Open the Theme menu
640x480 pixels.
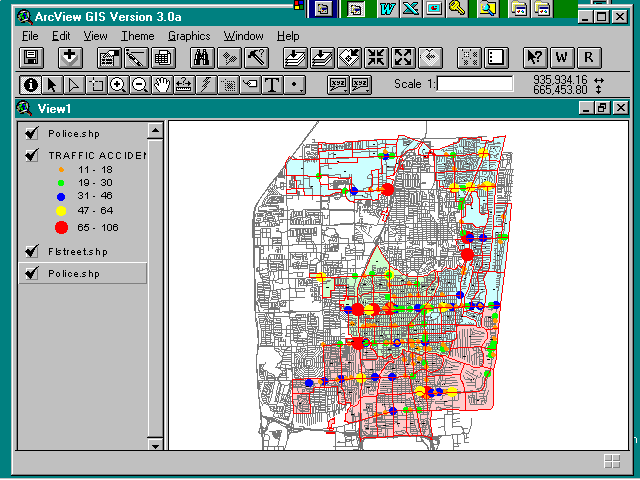coord(137,36)
